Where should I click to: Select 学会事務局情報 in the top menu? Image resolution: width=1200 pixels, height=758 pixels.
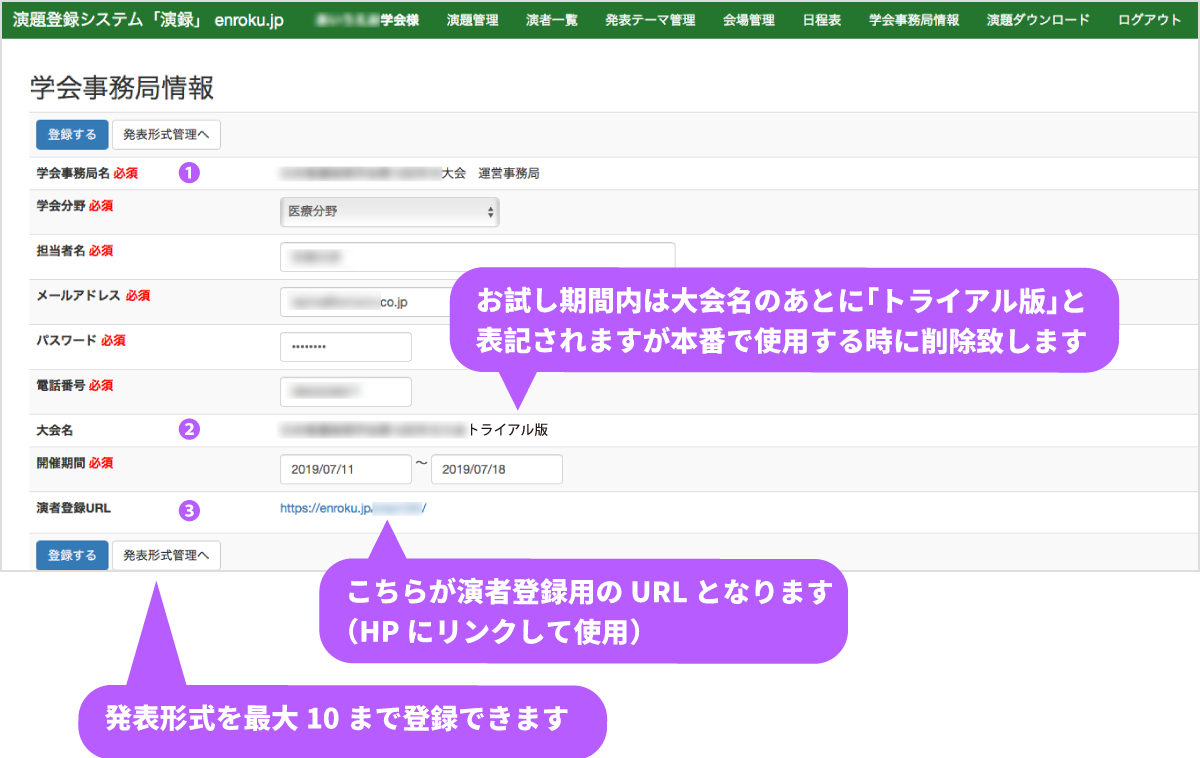[x=914, y=20]
